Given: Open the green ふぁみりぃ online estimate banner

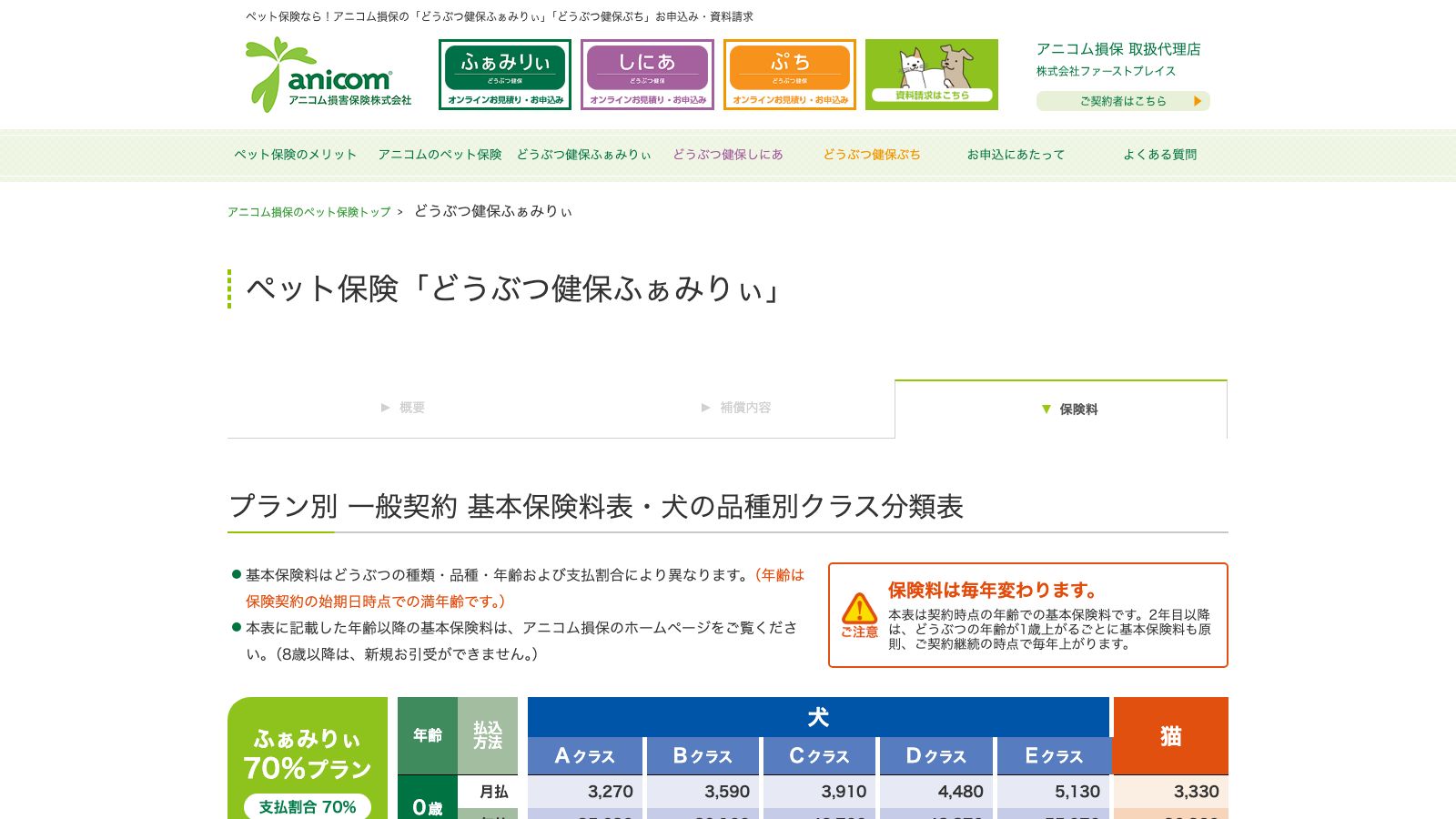Looking at the screenshot, I should (x=505, y=75).
